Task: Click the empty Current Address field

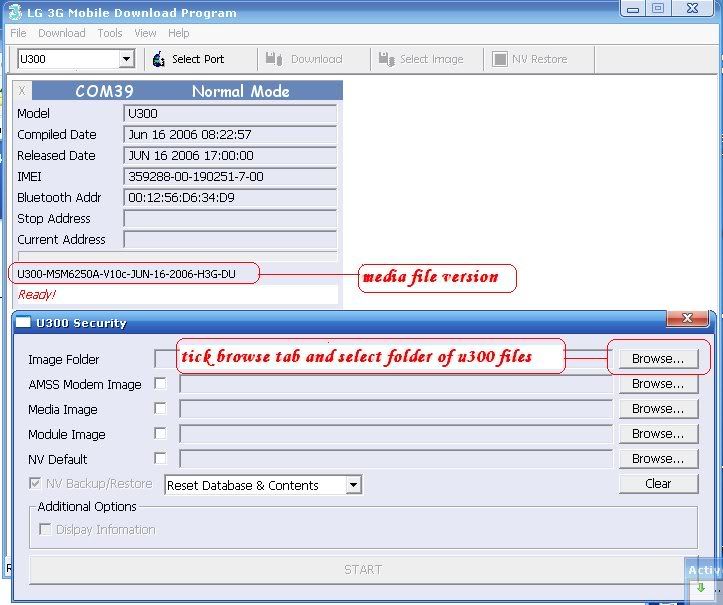Action: coord(230,239)
